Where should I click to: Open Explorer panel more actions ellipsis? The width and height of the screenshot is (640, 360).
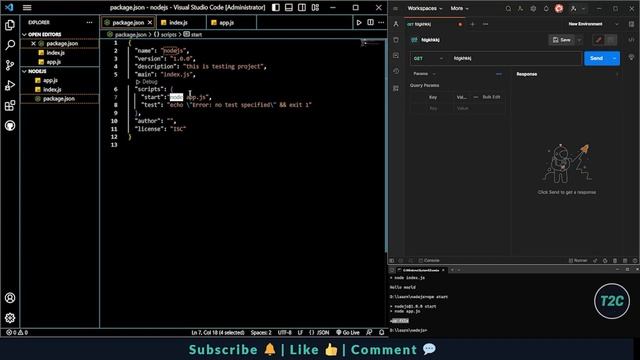(x=89, y=22)
